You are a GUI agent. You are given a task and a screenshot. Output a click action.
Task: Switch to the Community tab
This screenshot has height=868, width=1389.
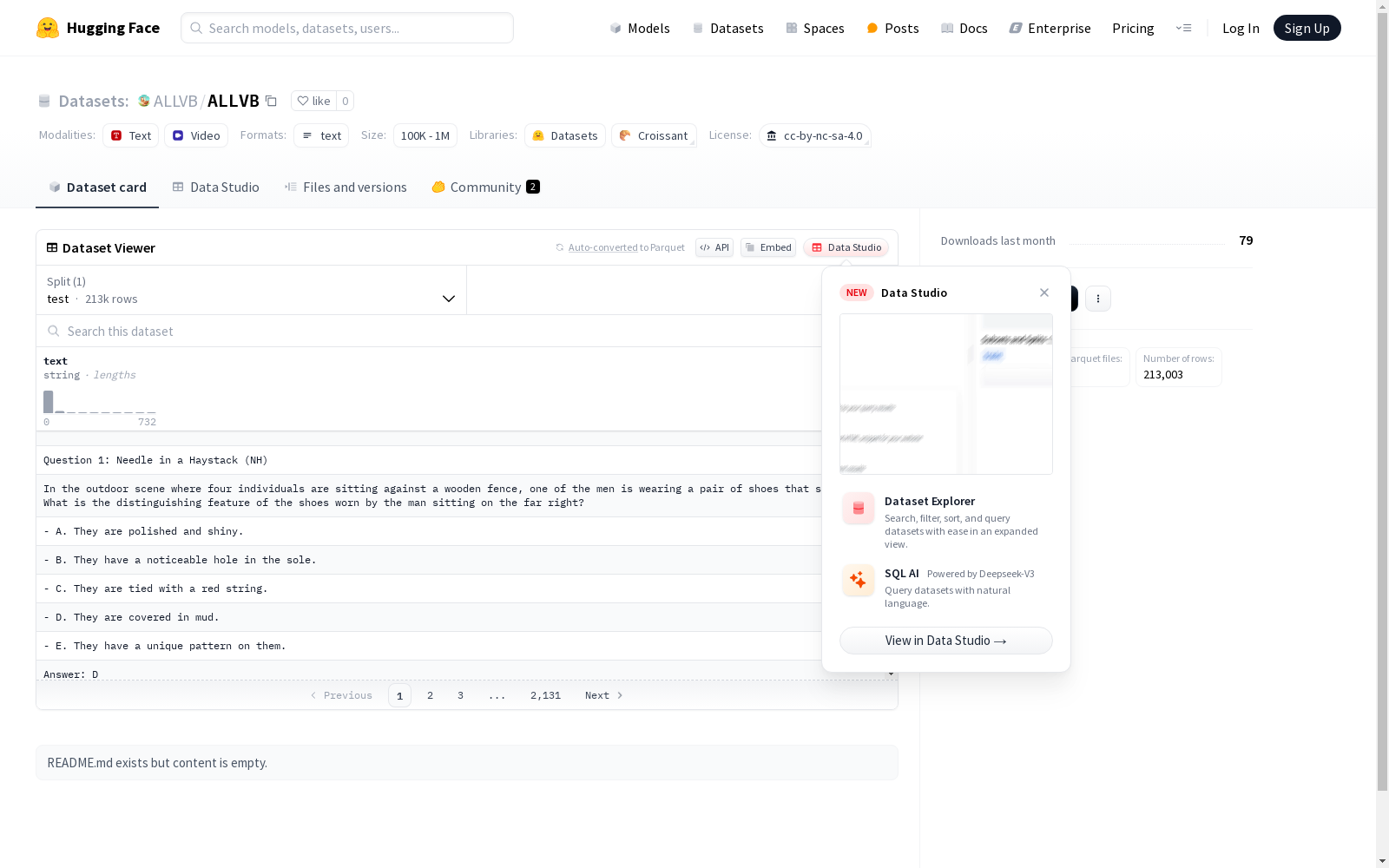pos(485,187)
